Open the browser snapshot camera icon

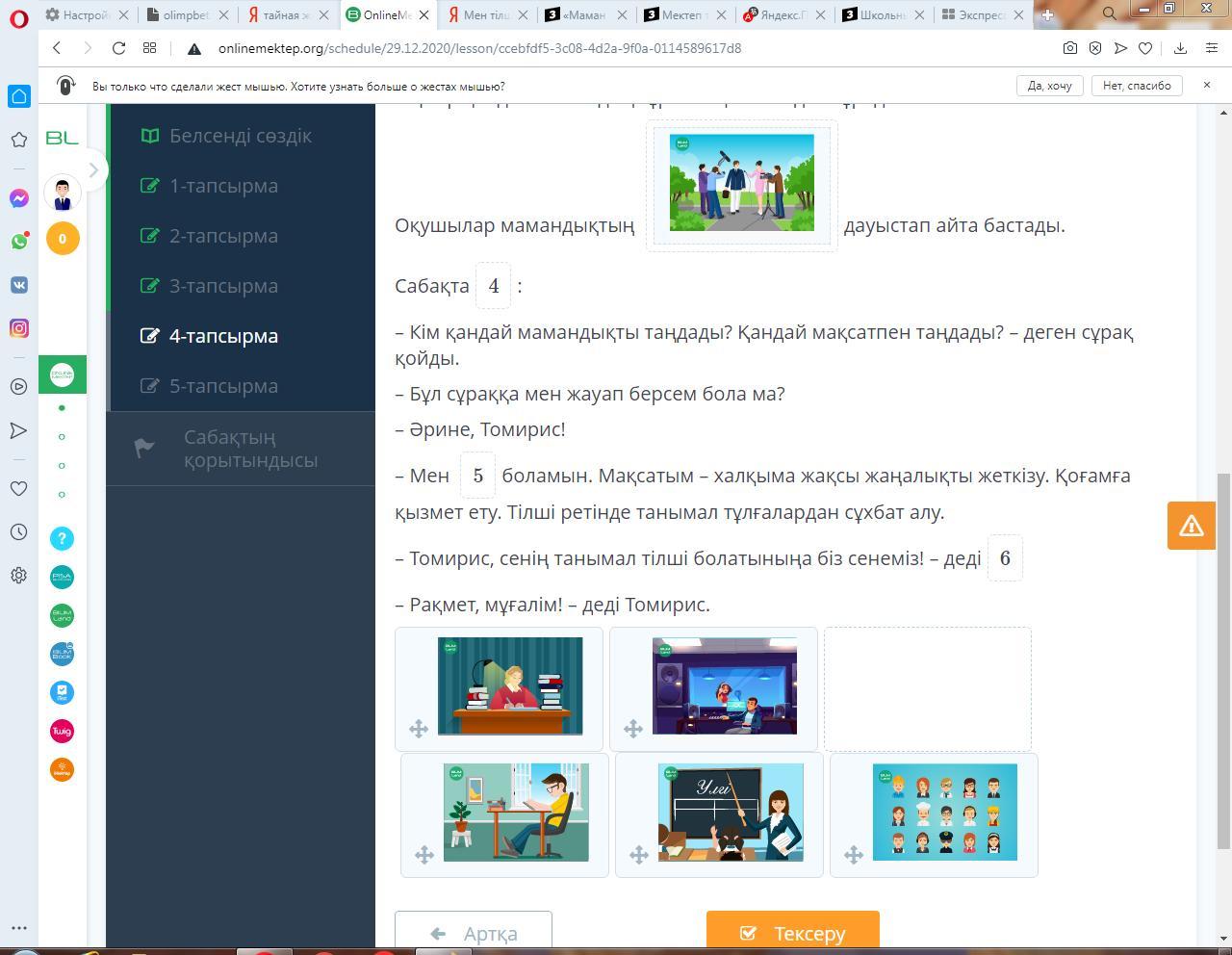coord(1069,48)
